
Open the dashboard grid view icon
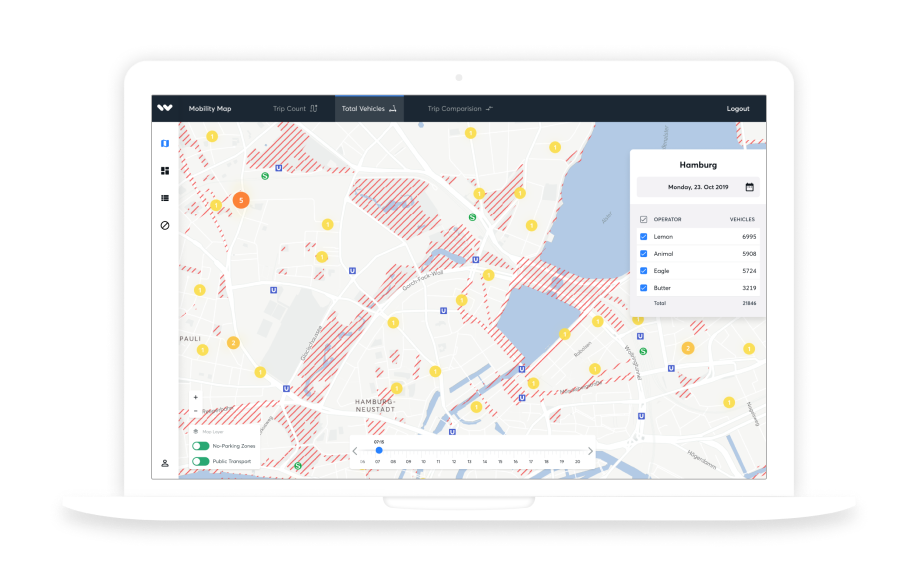tap(165, 171)
